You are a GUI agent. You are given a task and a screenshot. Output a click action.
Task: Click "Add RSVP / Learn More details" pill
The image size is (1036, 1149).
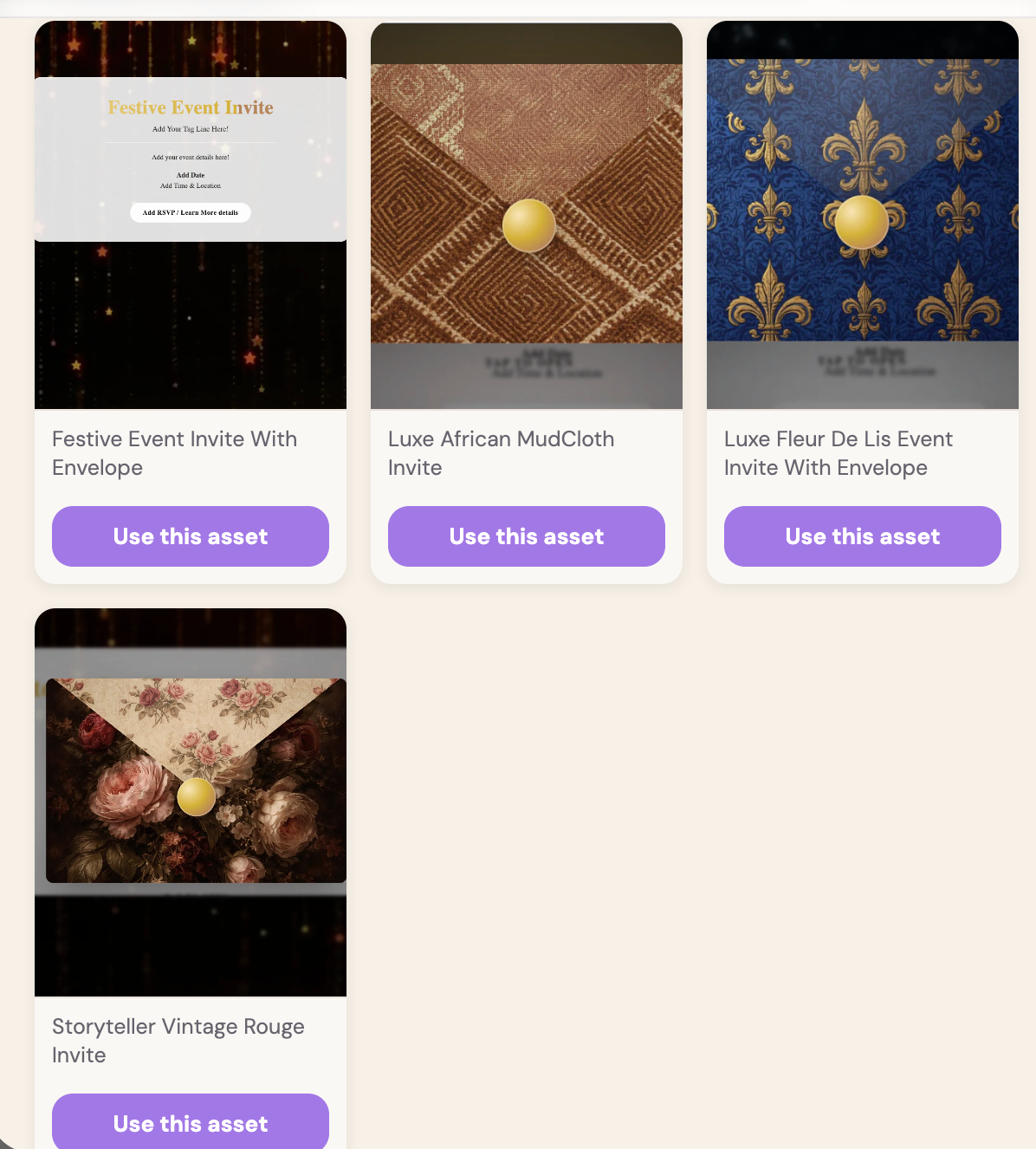(x=190, y=212)
